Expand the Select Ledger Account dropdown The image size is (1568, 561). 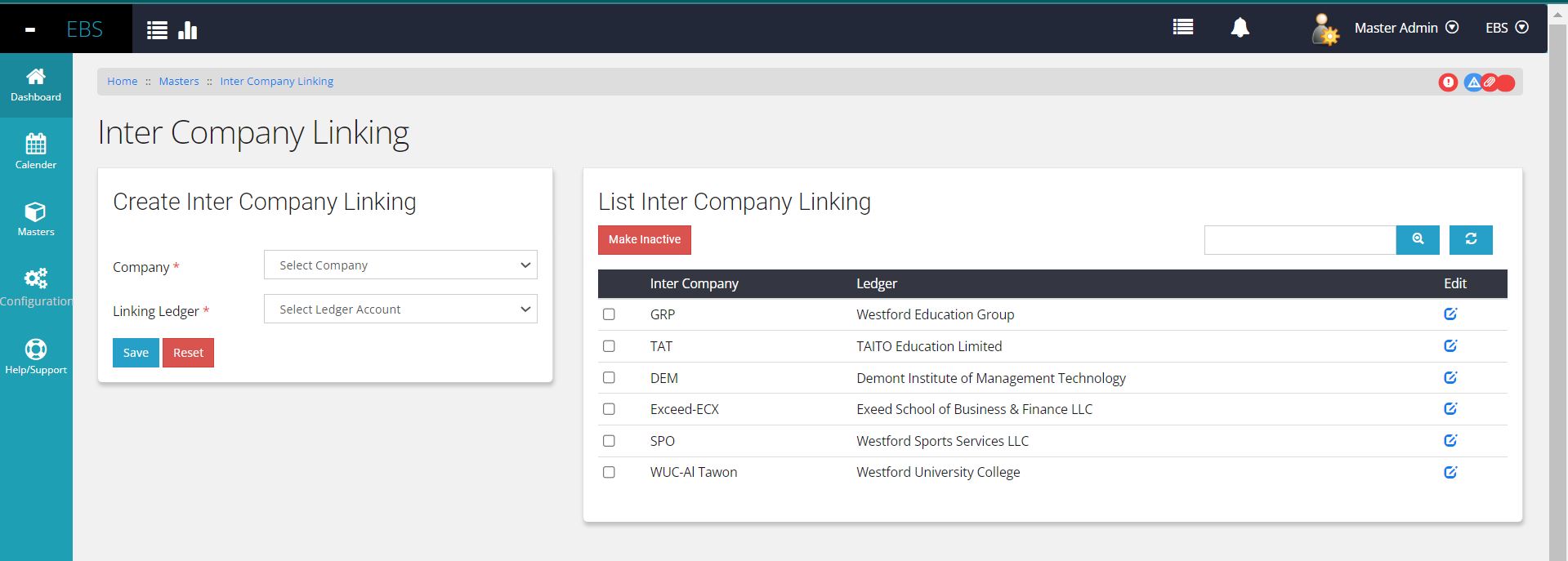[x=400, y=309]
